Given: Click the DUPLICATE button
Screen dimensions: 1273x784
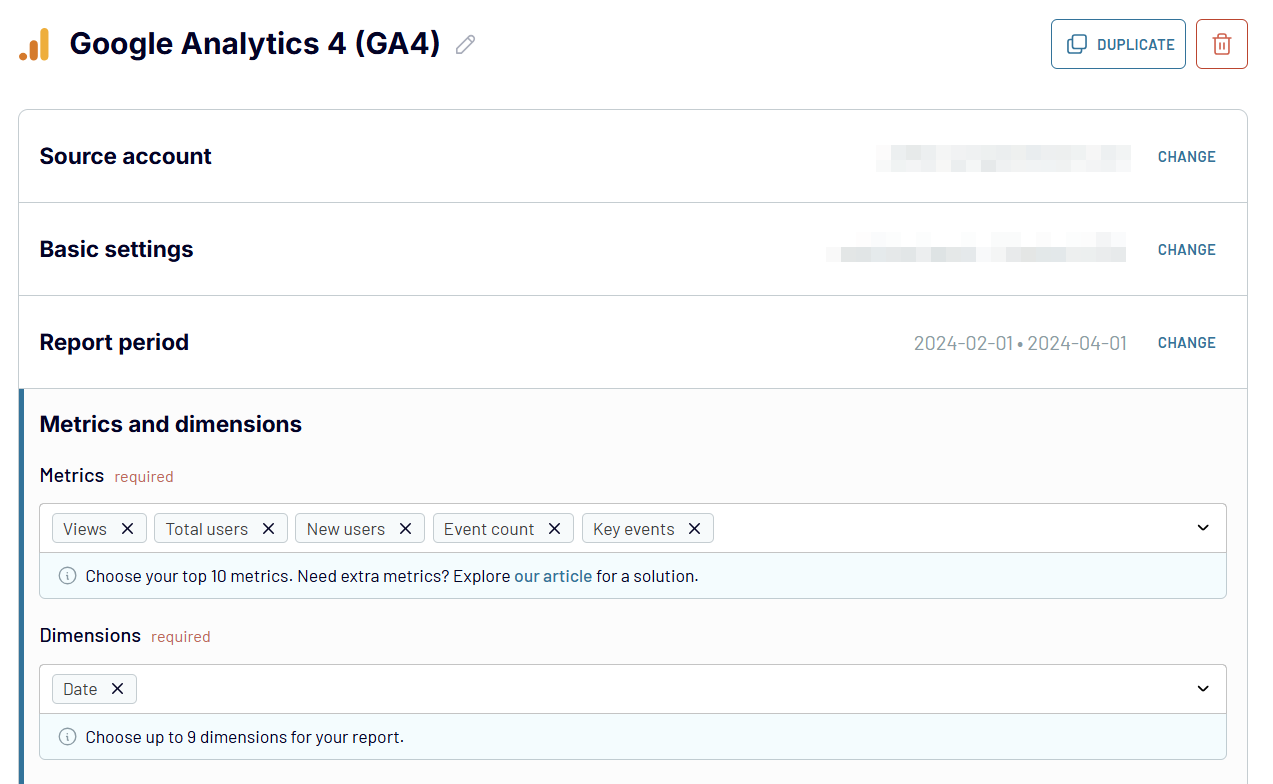Looking at the screenshot, I should (1117, 44).
